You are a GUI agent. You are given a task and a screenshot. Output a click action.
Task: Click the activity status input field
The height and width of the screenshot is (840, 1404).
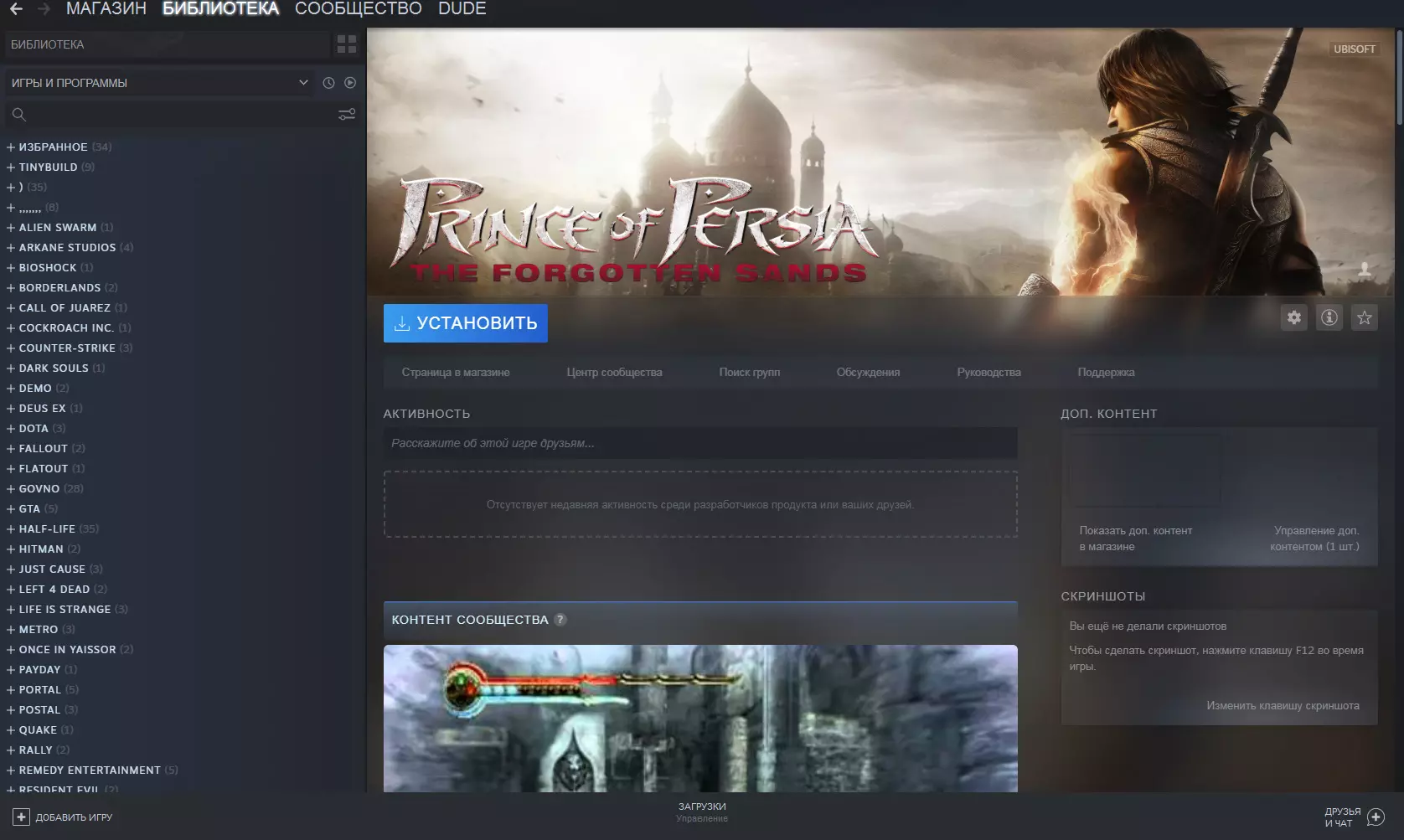(700, 443)
